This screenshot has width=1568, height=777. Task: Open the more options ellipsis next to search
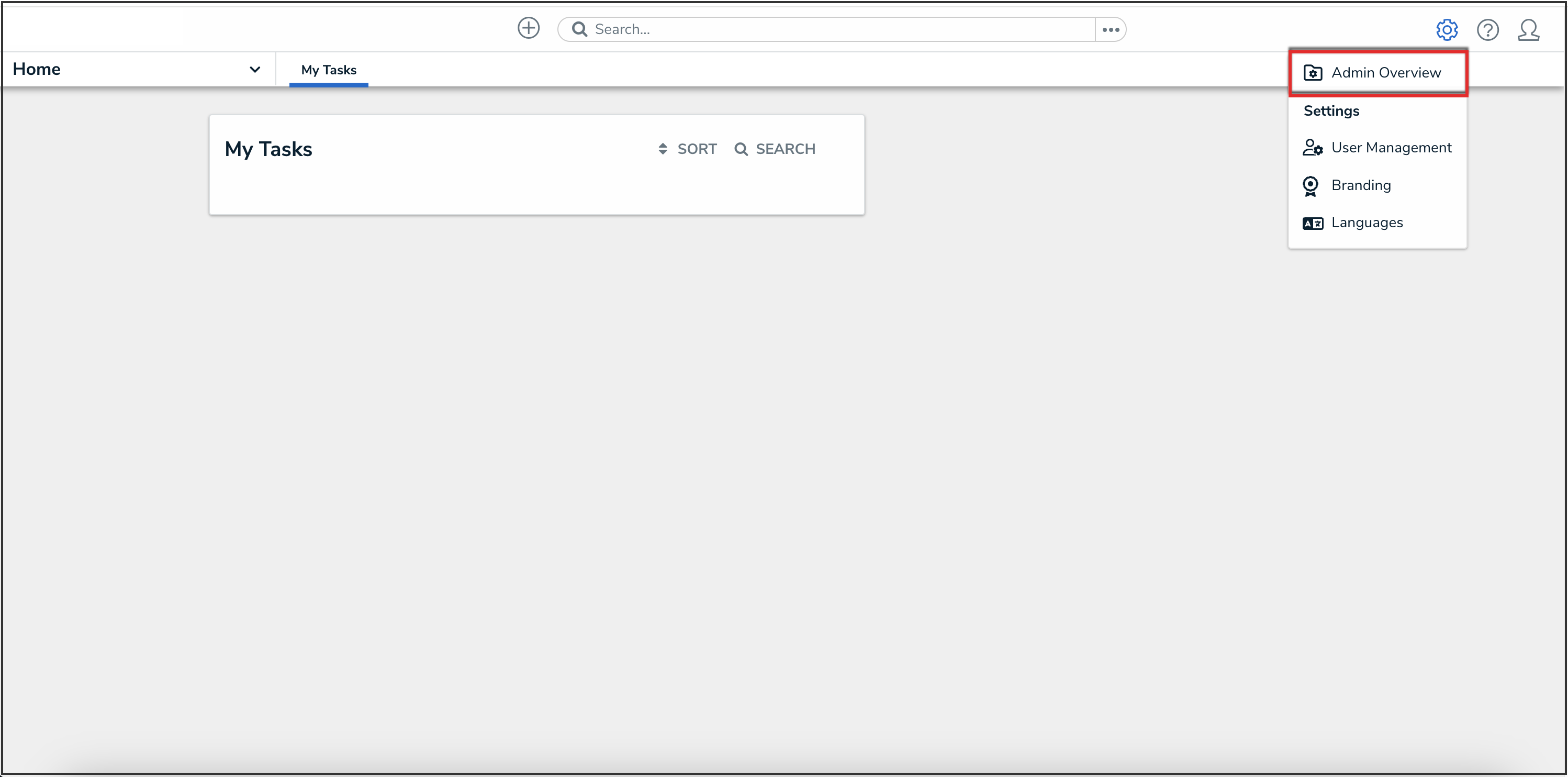pos(1110,29)
